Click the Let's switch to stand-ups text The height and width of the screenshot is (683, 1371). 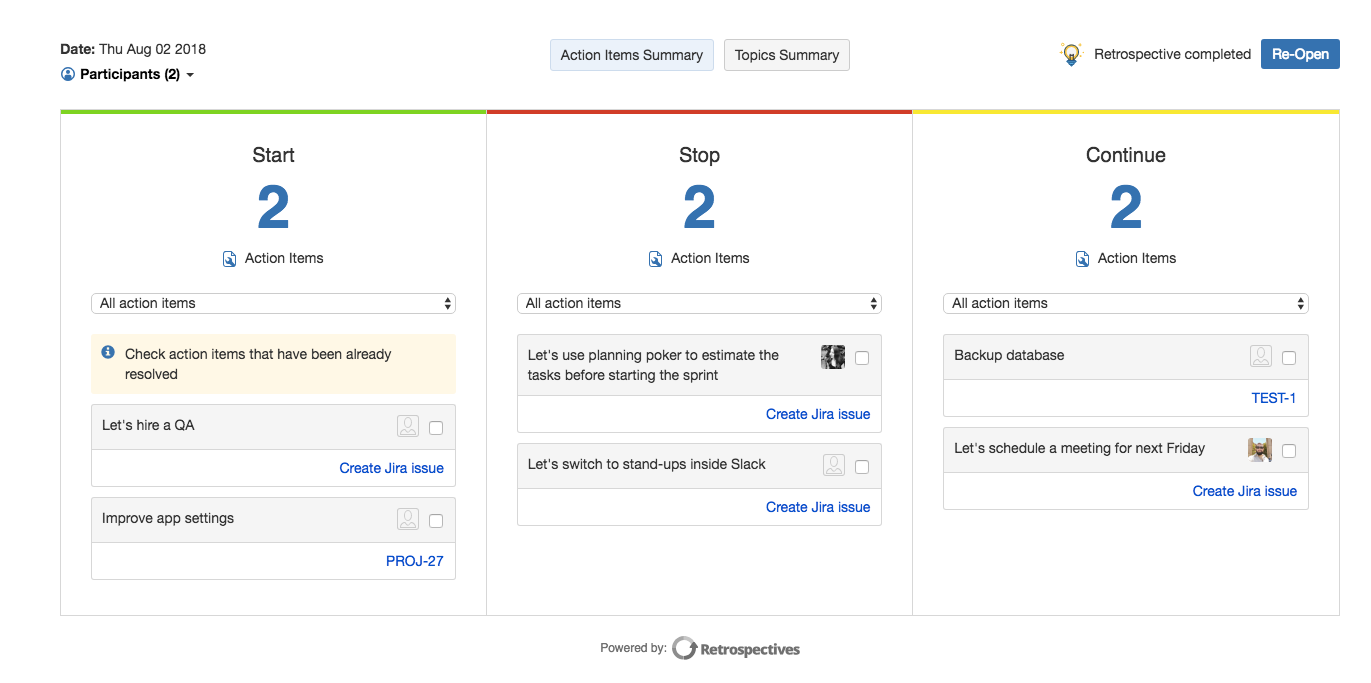coord(647,464)
